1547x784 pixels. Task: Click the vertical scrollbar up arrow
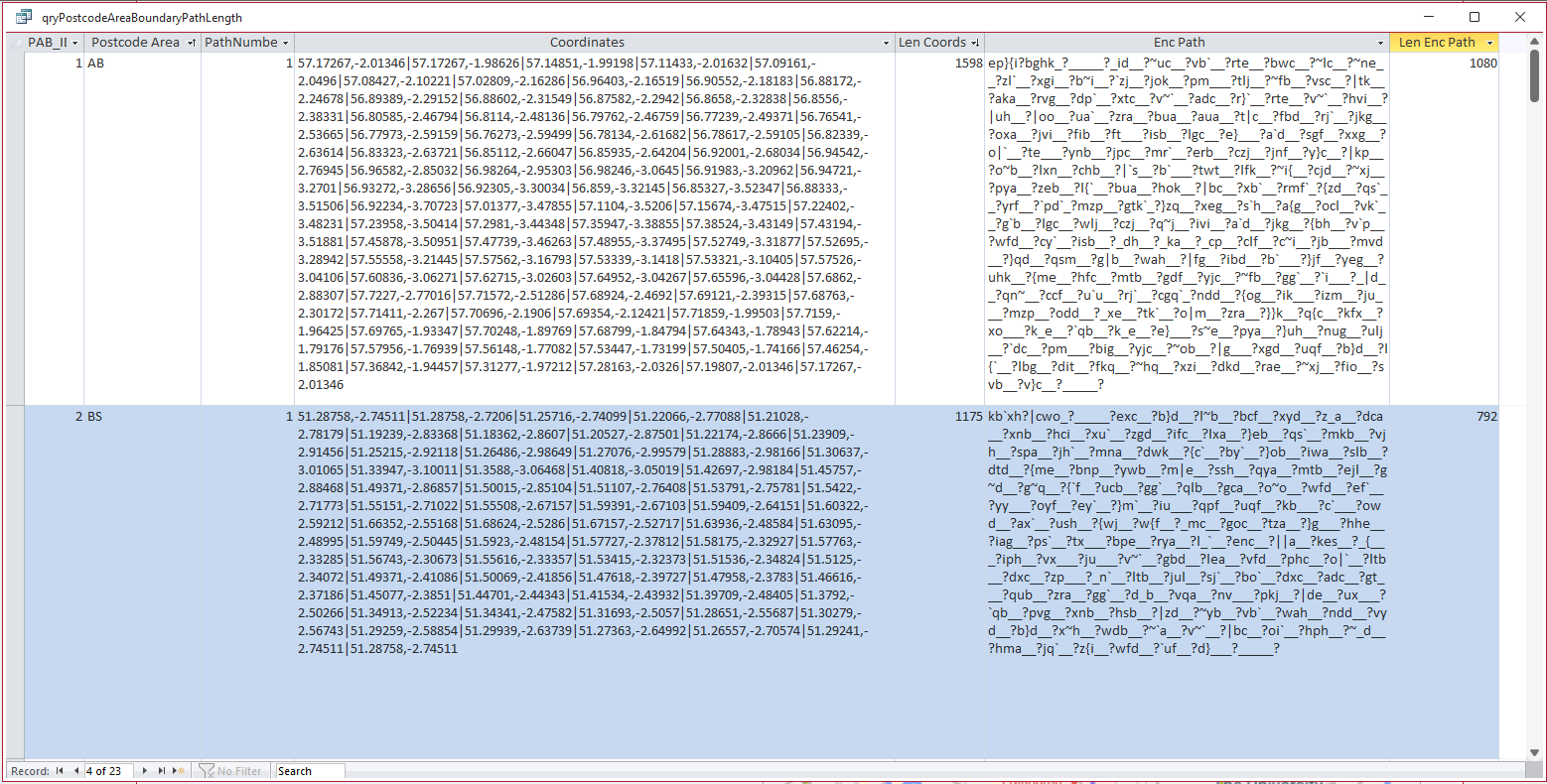(1535, 42)
